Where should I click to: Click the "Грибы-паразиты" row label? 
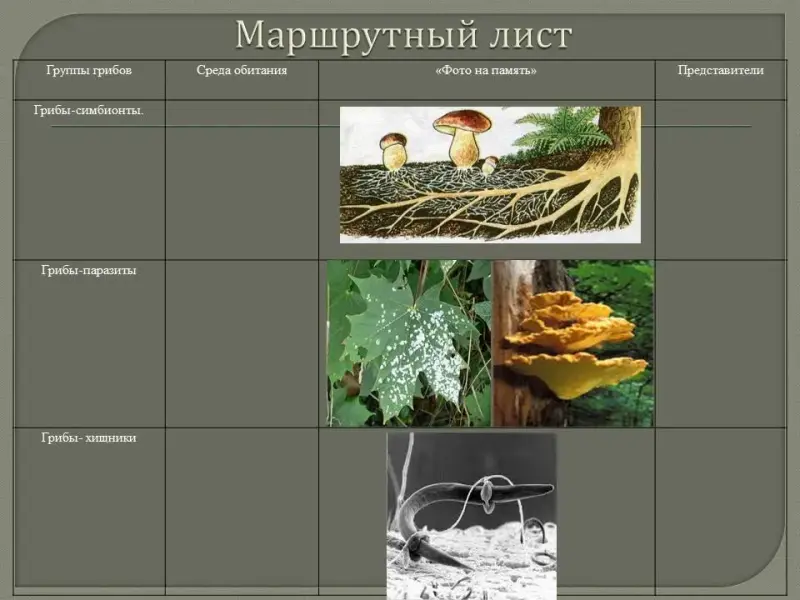[89, 271]
